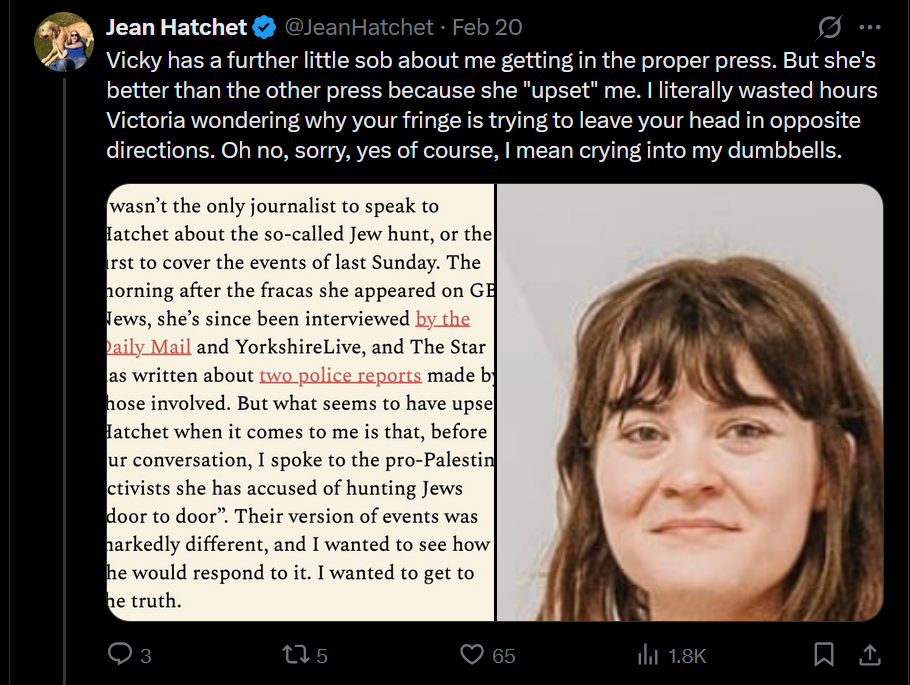The image size is (910, 685).
Task: Like the tweet with the heart icon
Action: point(472,655)
